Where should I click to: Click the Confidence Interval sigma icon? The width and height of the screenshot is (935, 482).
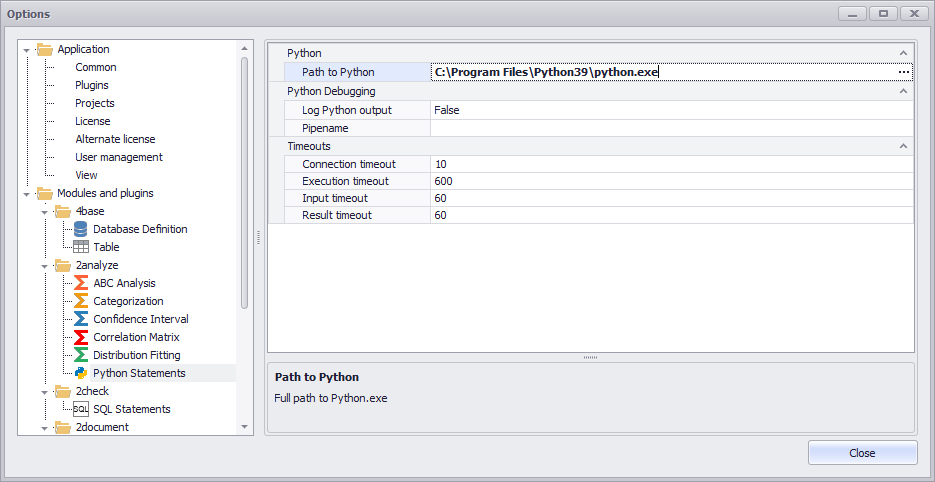point(81,319)
